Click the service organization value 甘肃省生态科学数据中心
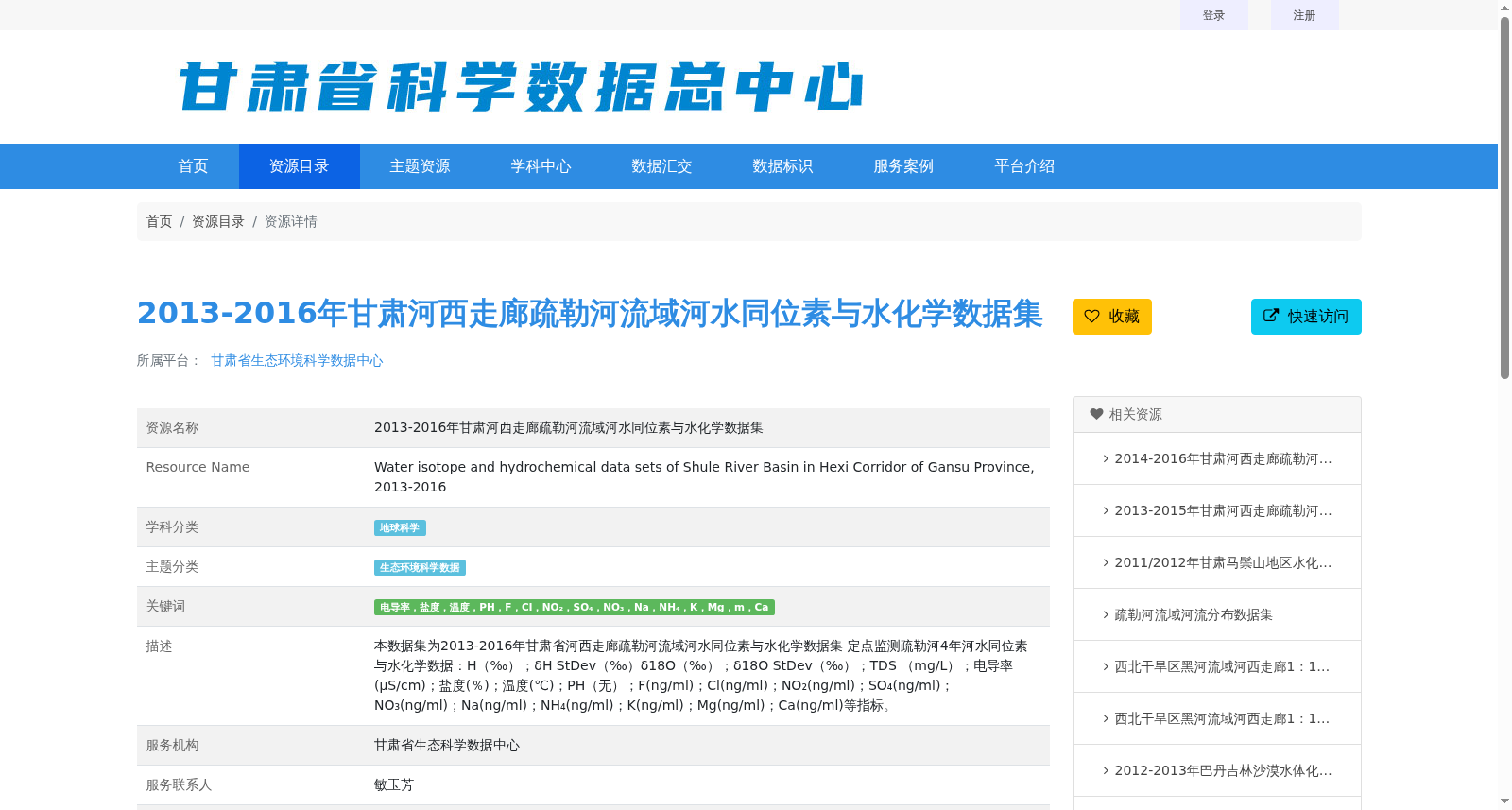The image size is (1512, 810). tap(447, 745)
